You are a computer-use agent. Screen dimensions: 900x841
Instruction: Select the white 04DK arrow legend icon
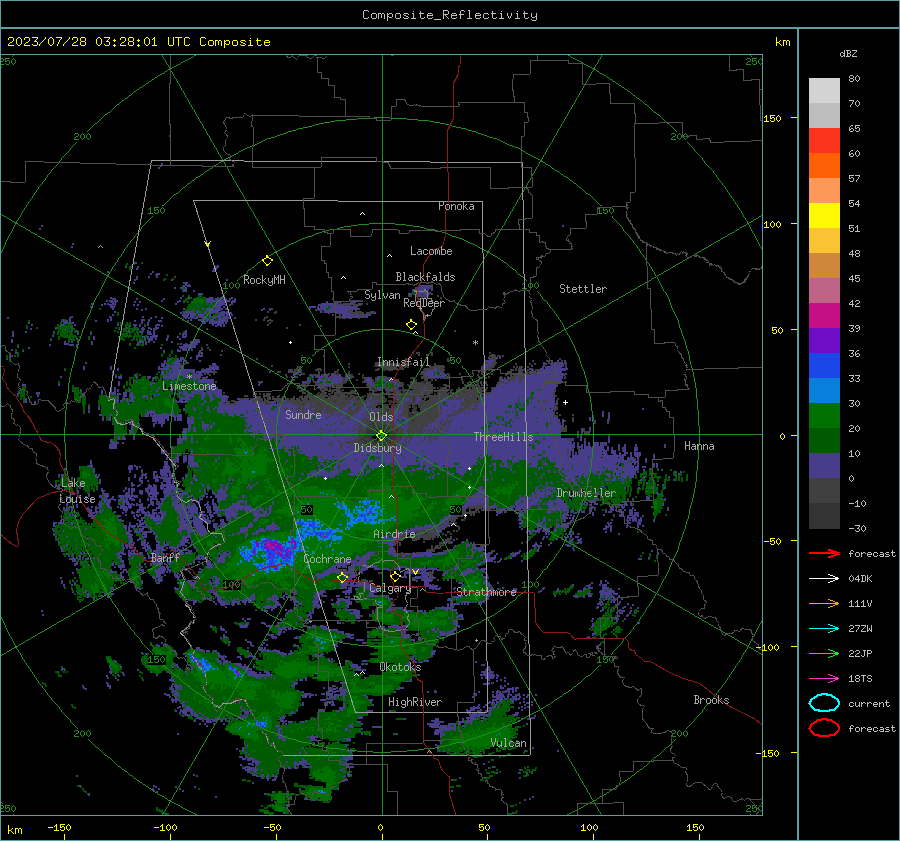(x=824, y=579)
